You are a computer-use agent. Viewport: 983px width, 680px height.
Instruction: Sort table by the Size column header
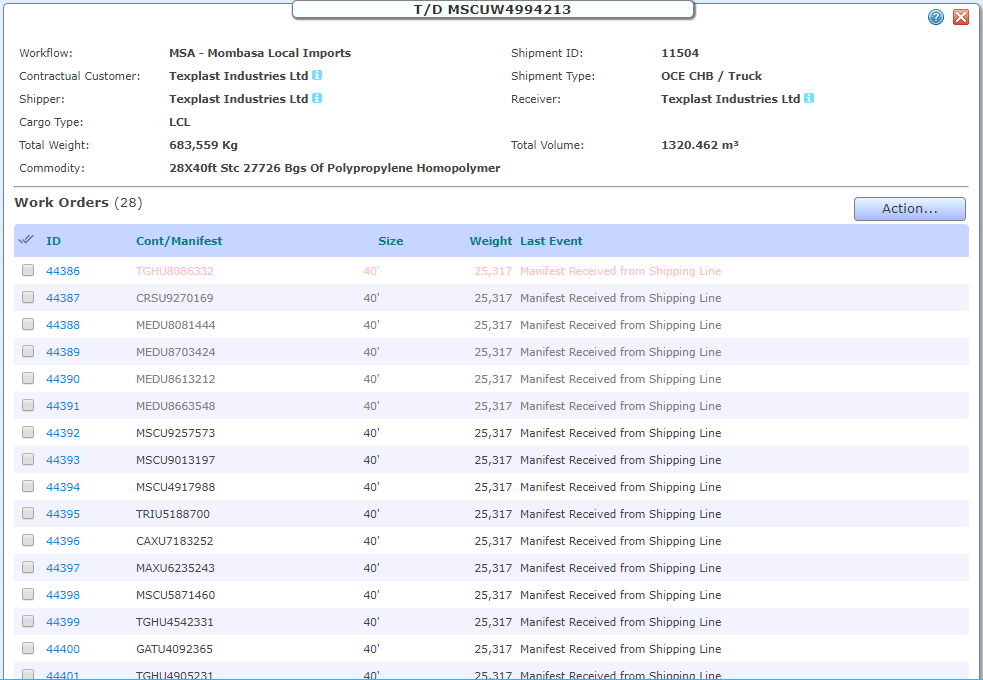tap(390, 240)
